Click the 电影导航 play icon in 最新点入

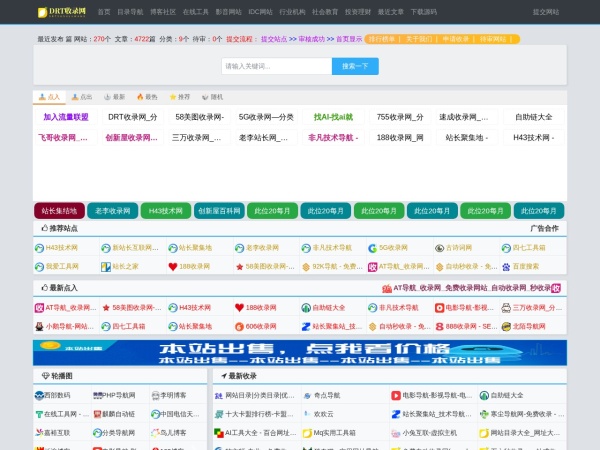click(x=439, y=308)
